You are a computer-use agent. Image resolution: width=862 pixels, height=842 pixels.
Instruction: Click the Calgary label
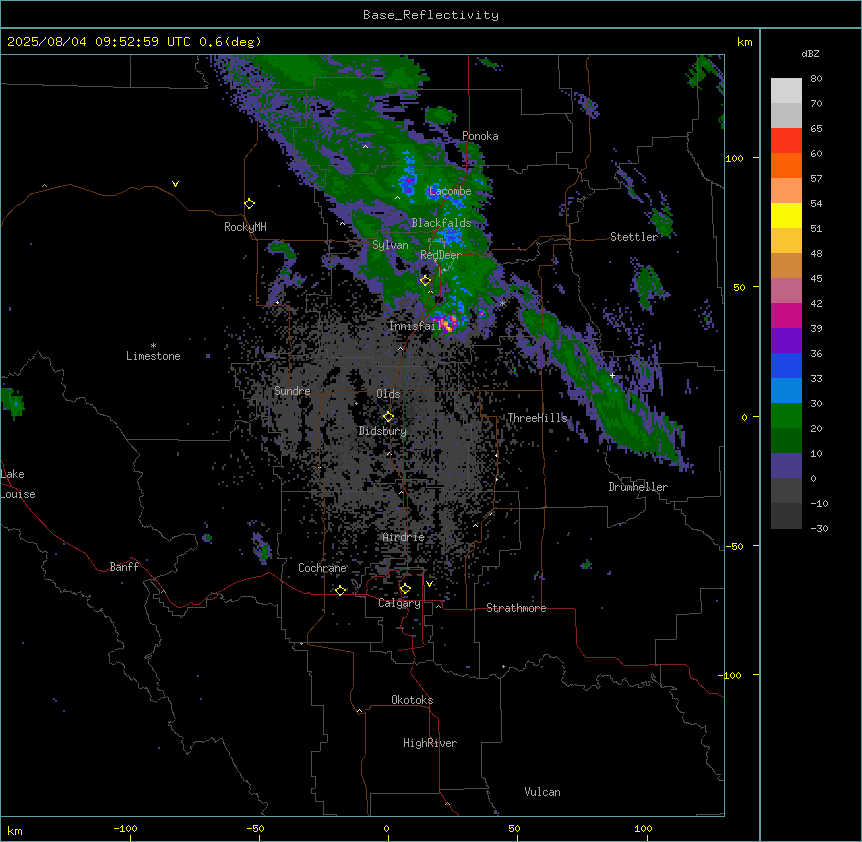coord(400,603)
